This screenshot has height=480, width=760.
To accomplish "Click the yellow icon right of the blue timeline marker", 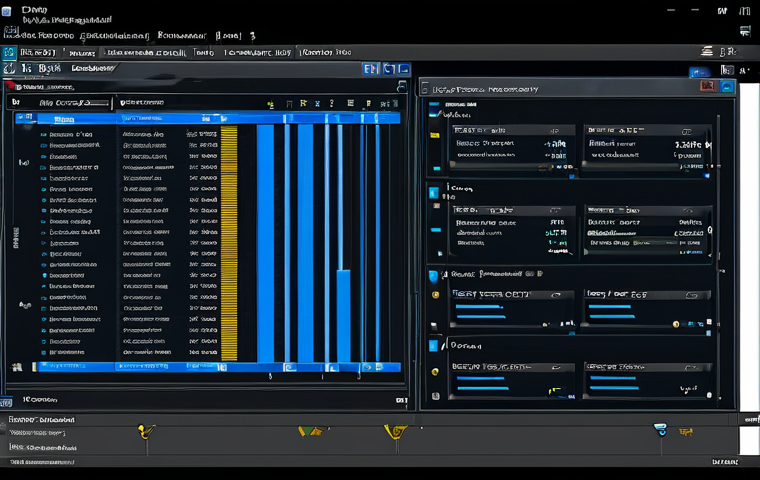I will tap(686, 431).
